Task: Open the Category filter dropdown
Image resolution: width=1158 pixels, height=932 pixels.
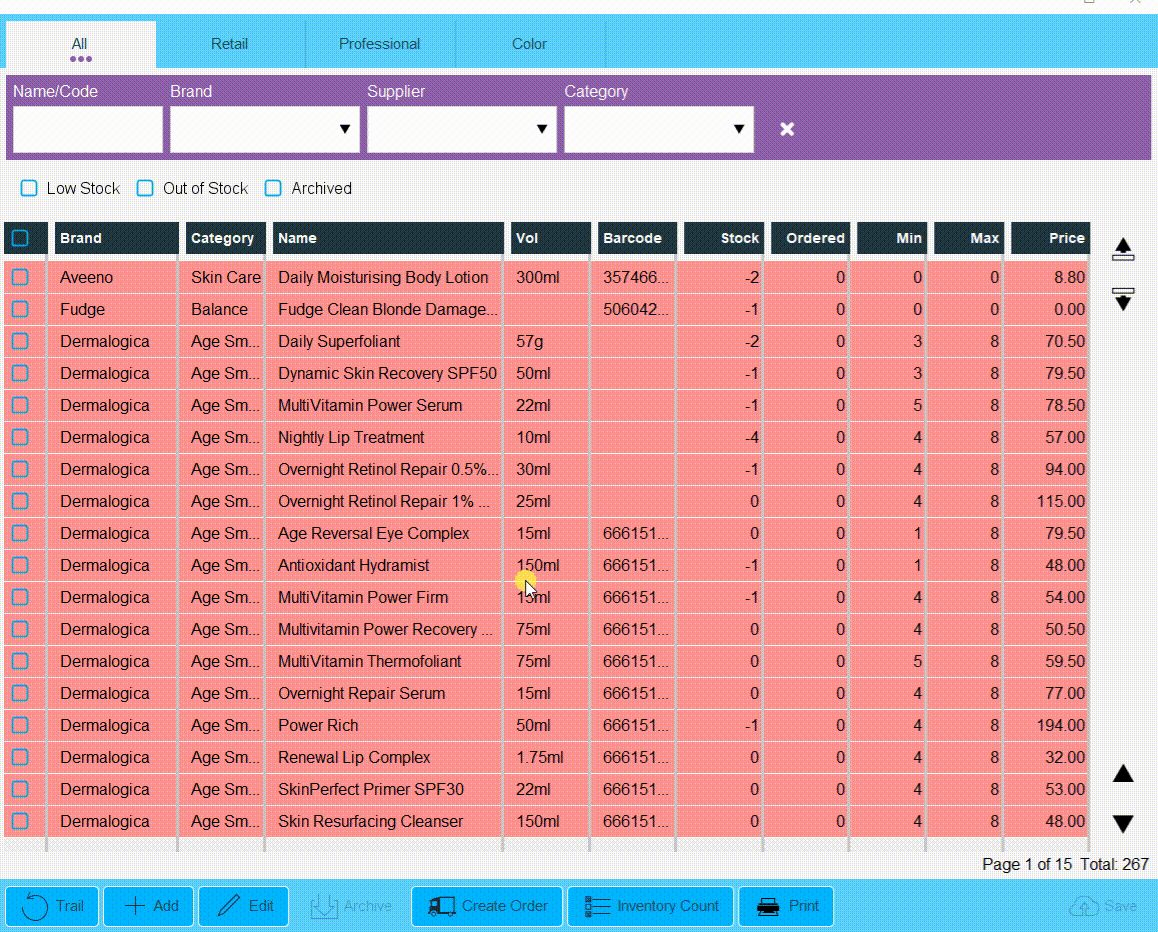Action: (659, 129)
